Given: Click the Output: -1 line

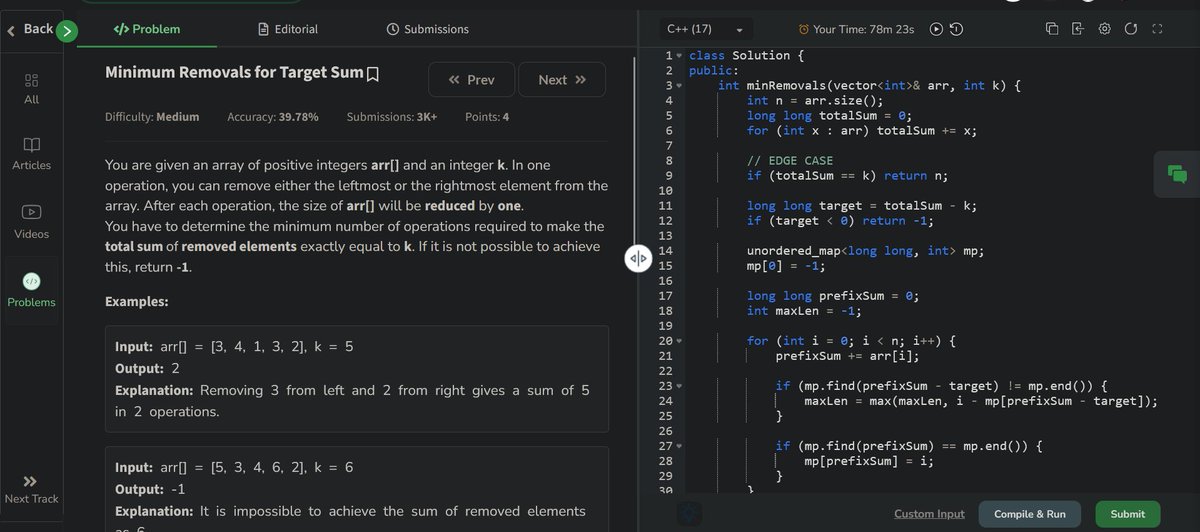Looking at the screenshot, I should pos(151,489).
